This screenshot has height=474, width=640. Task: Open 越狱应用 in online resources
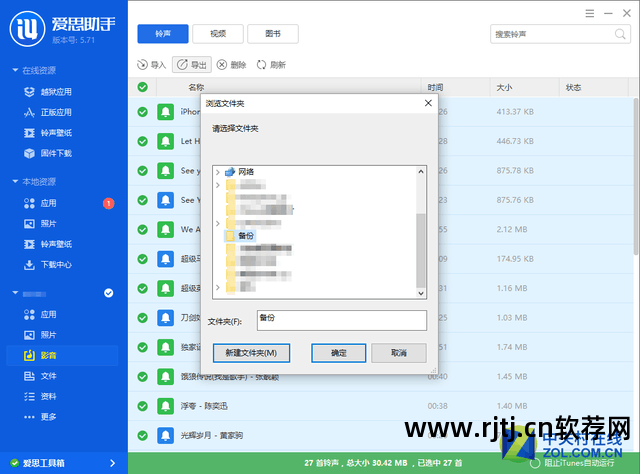48,92
